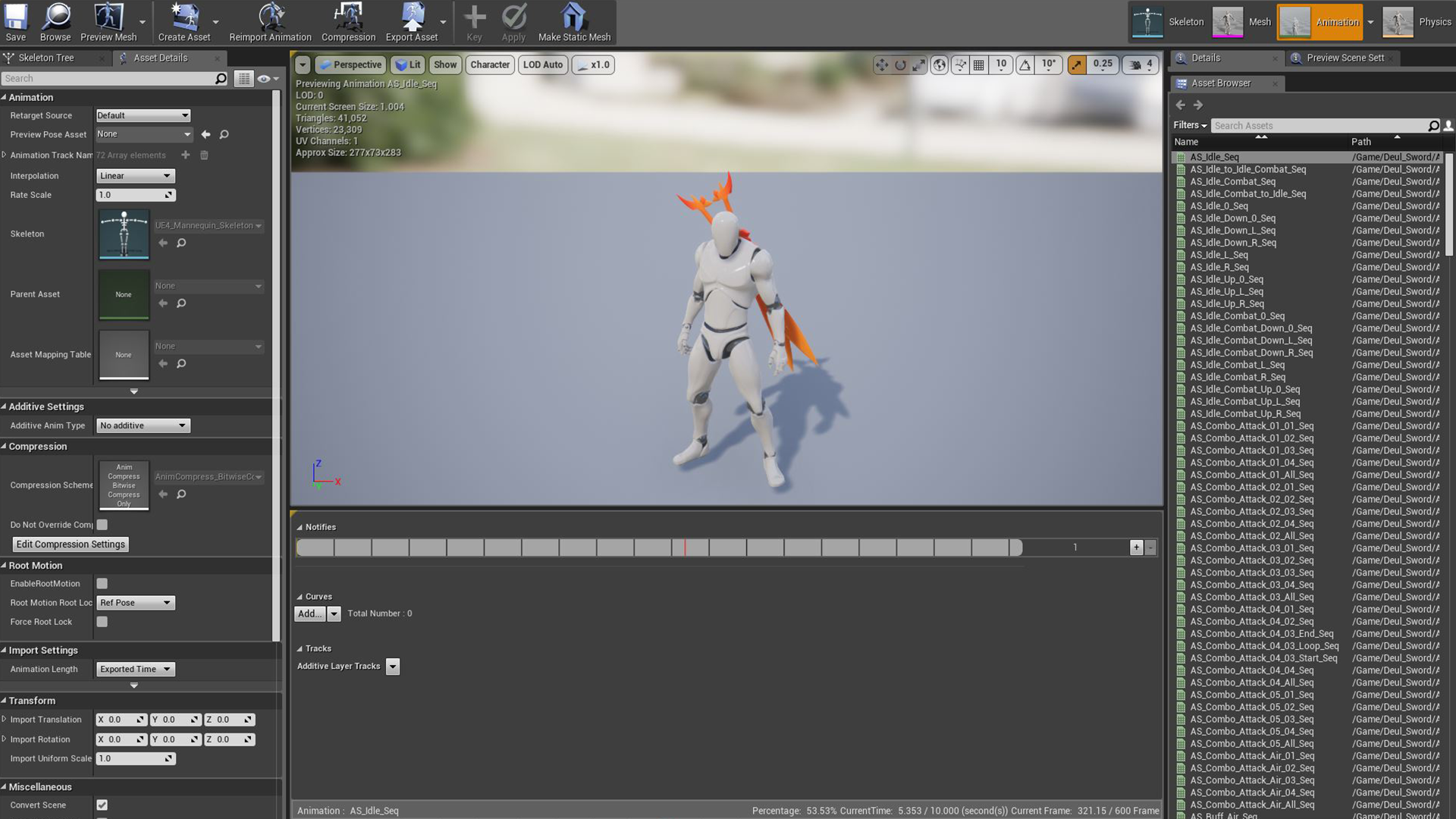Click the Add button under Curves
Viewport: 1456px width, 819px height.
[x=310, y=613]
